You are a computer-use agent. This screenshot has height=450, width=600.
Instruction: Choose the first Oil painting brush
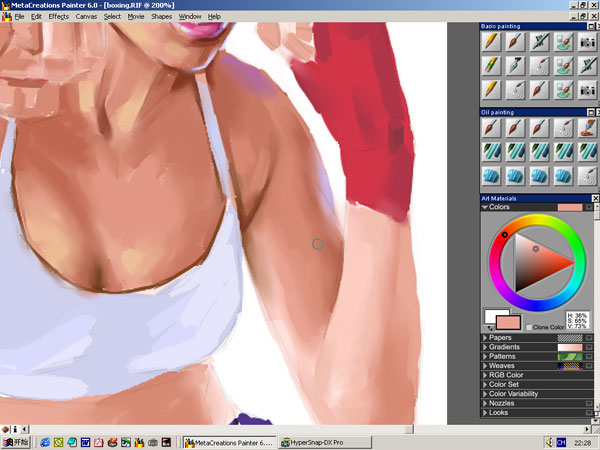click(x=491, y=128)
